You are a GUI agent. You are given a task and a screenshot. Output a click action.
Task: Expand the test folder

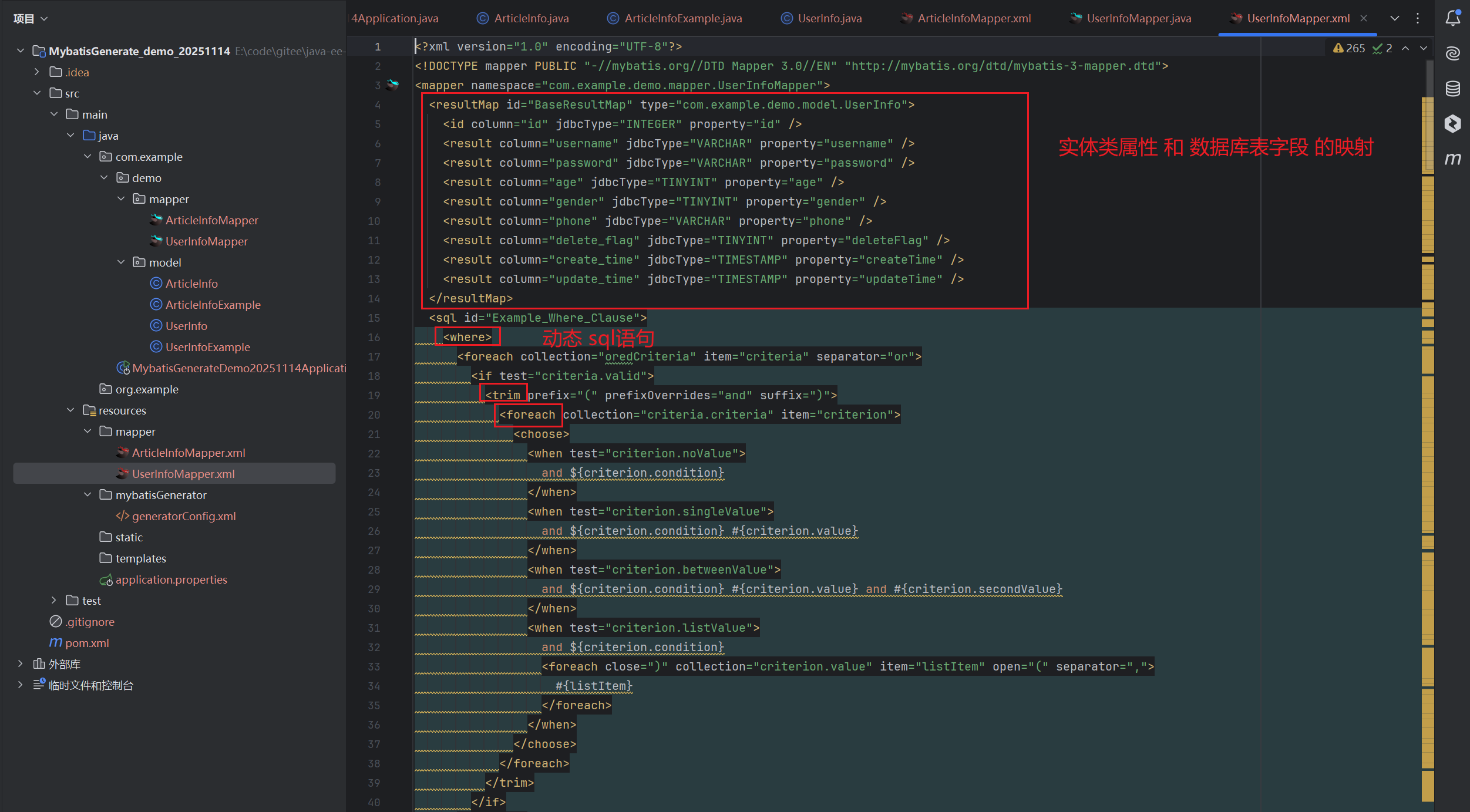pyautogui.click(x=53, y=600)
